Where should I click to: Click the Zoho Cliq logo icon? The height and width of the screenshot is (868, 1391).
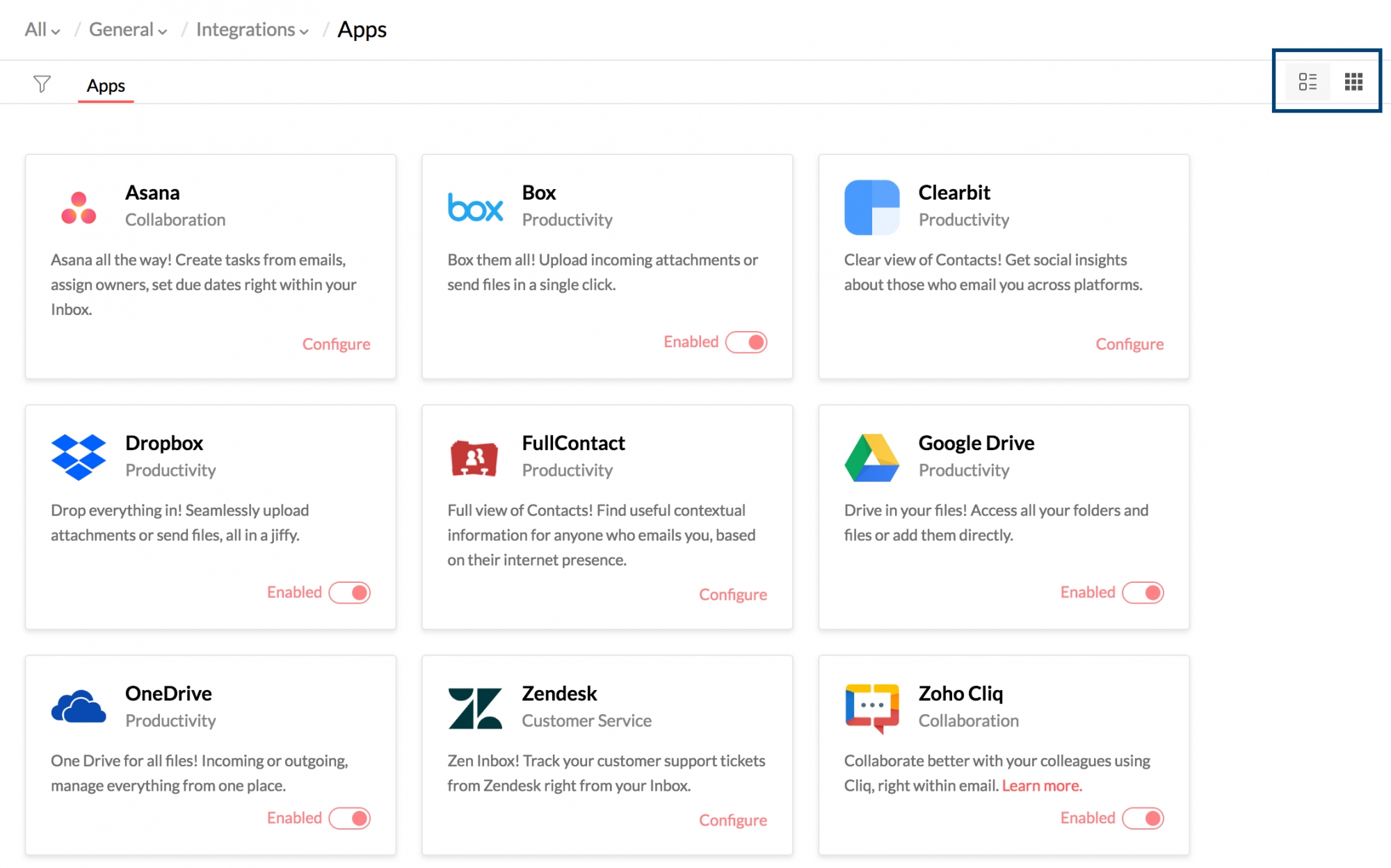click(x=871, y=708)
